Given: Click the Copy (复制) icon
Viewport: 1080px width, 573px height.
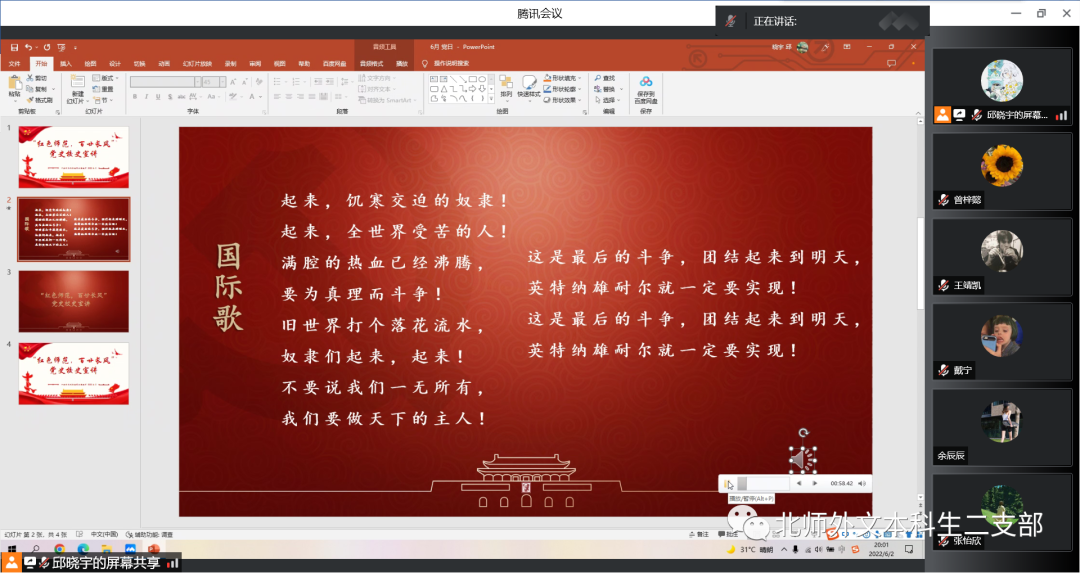Looking at the screenshot, I should tap(30, 89).
